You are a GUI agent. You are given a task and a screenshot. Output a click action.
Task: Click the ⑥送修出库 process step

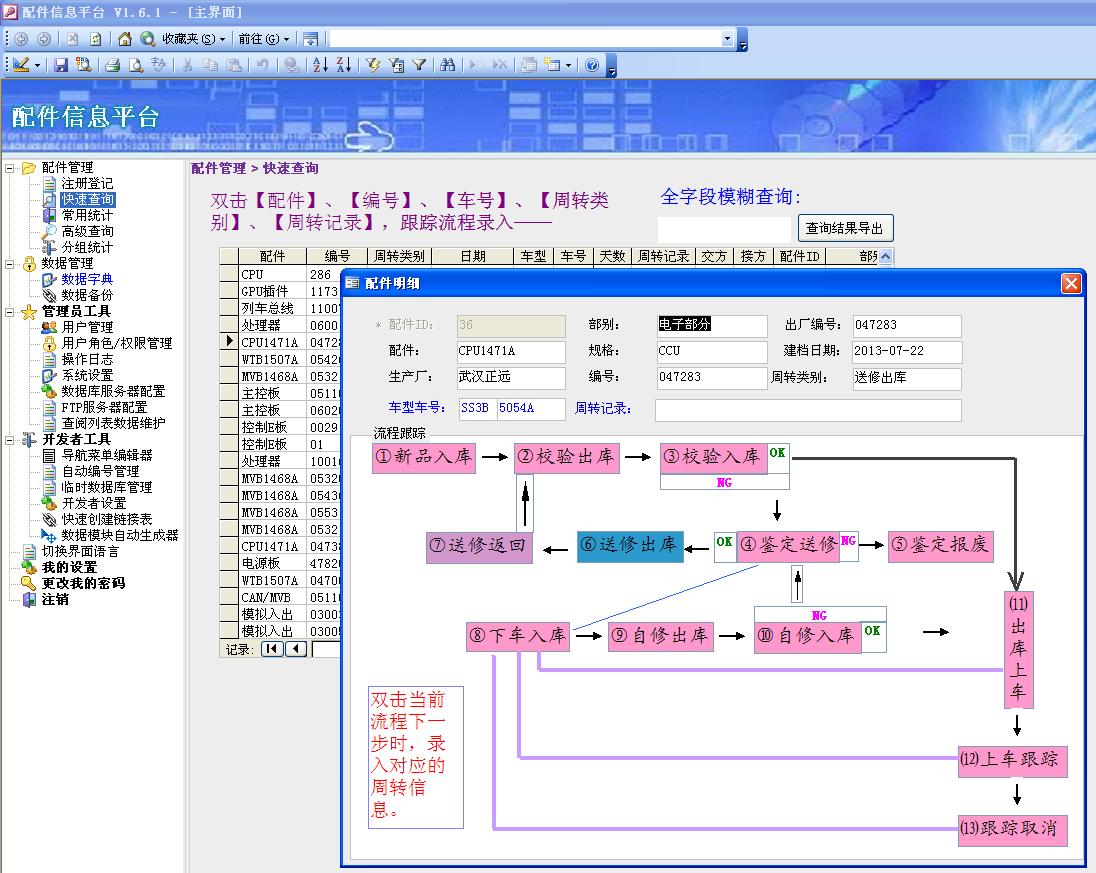(x=630, y=546)
